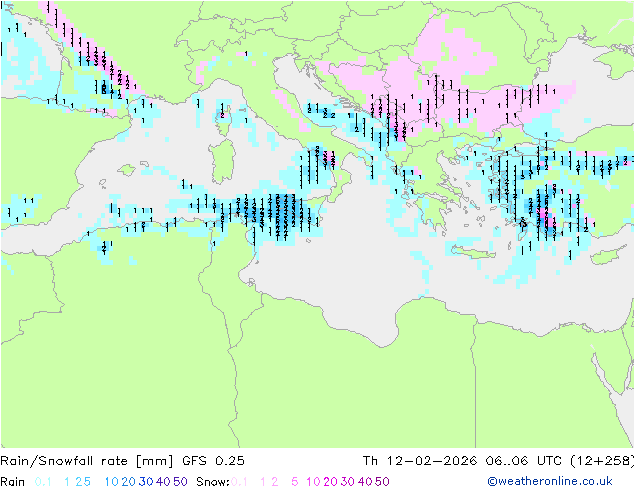Select the Rain legend 20 value
634x490 pixels.
[128, 482]
